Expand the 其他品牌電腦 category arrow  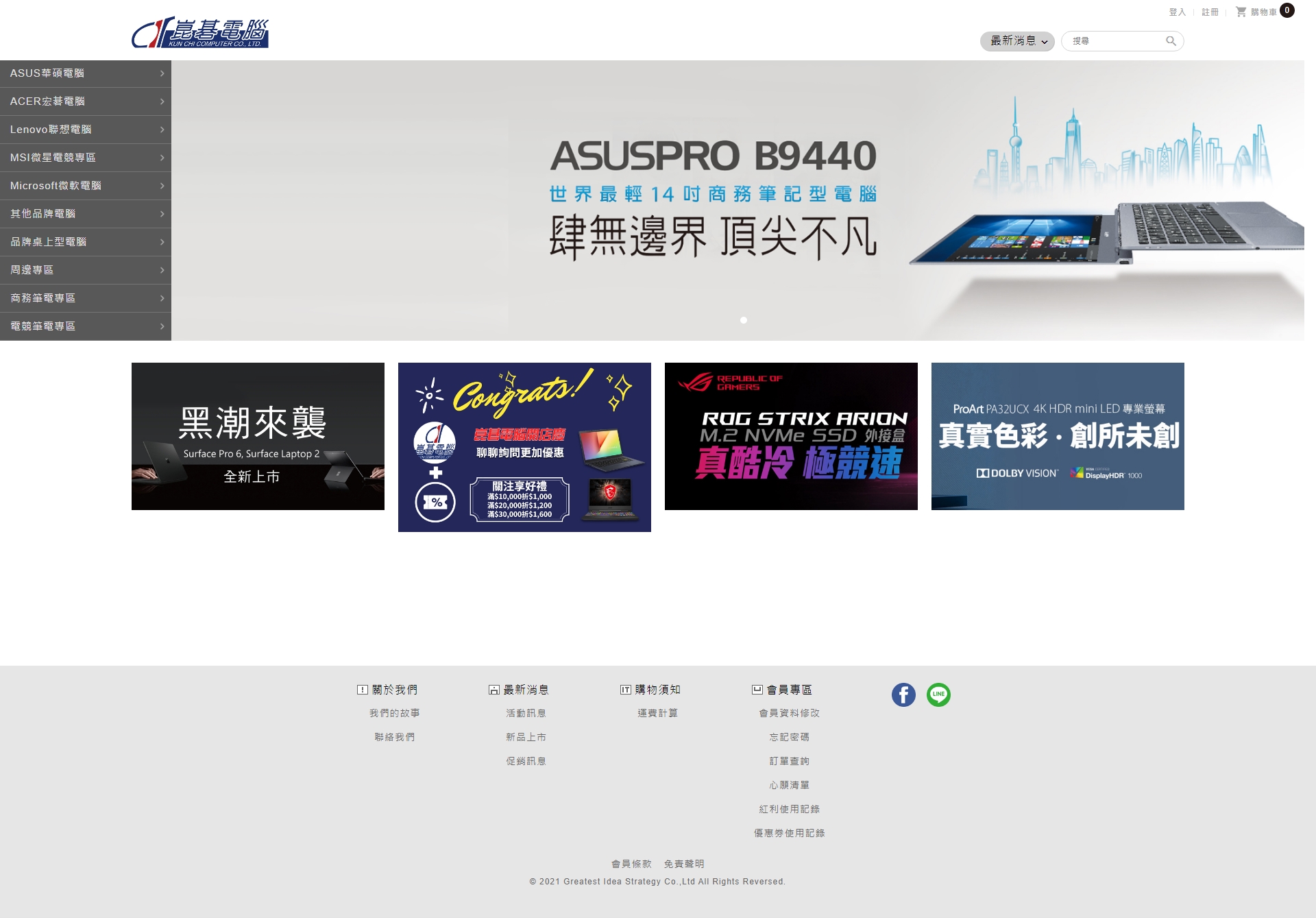coord(162,214)
